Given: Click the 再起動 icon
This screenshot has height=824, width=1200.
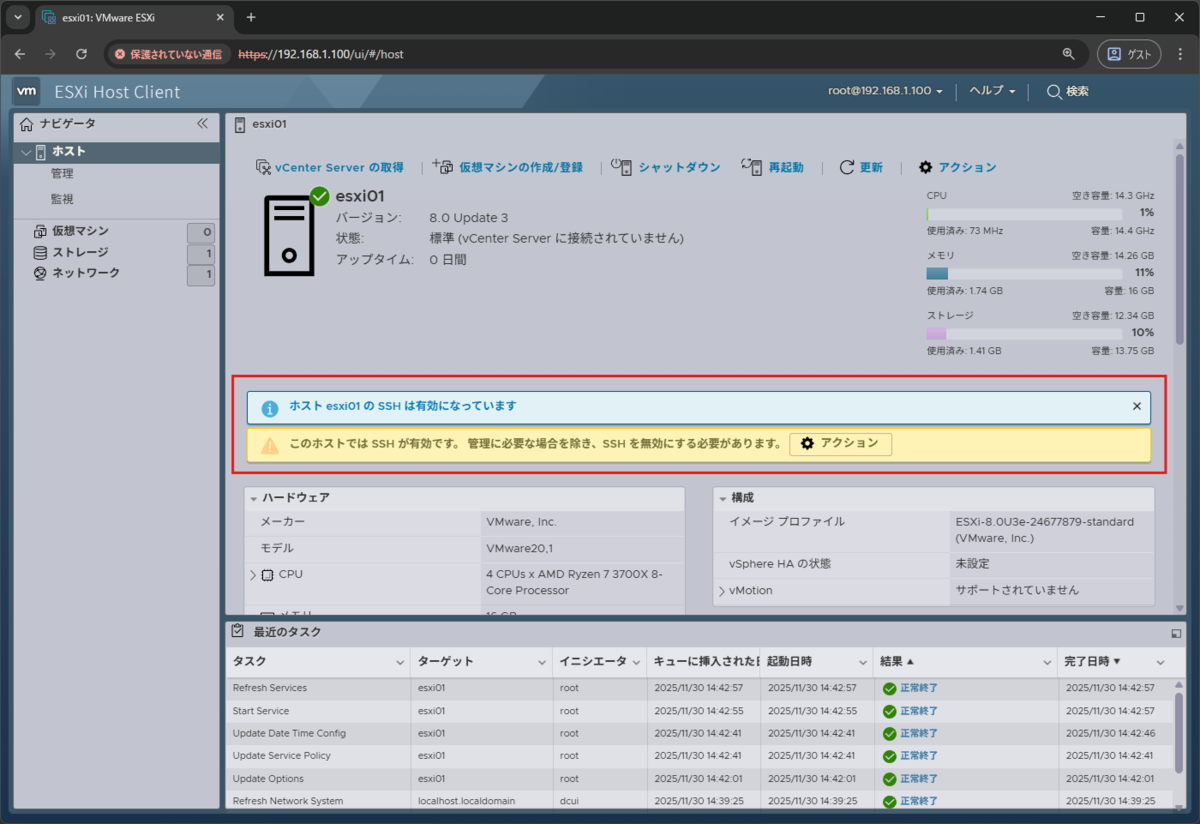Looking at the screenshot, I should (750, 167).
